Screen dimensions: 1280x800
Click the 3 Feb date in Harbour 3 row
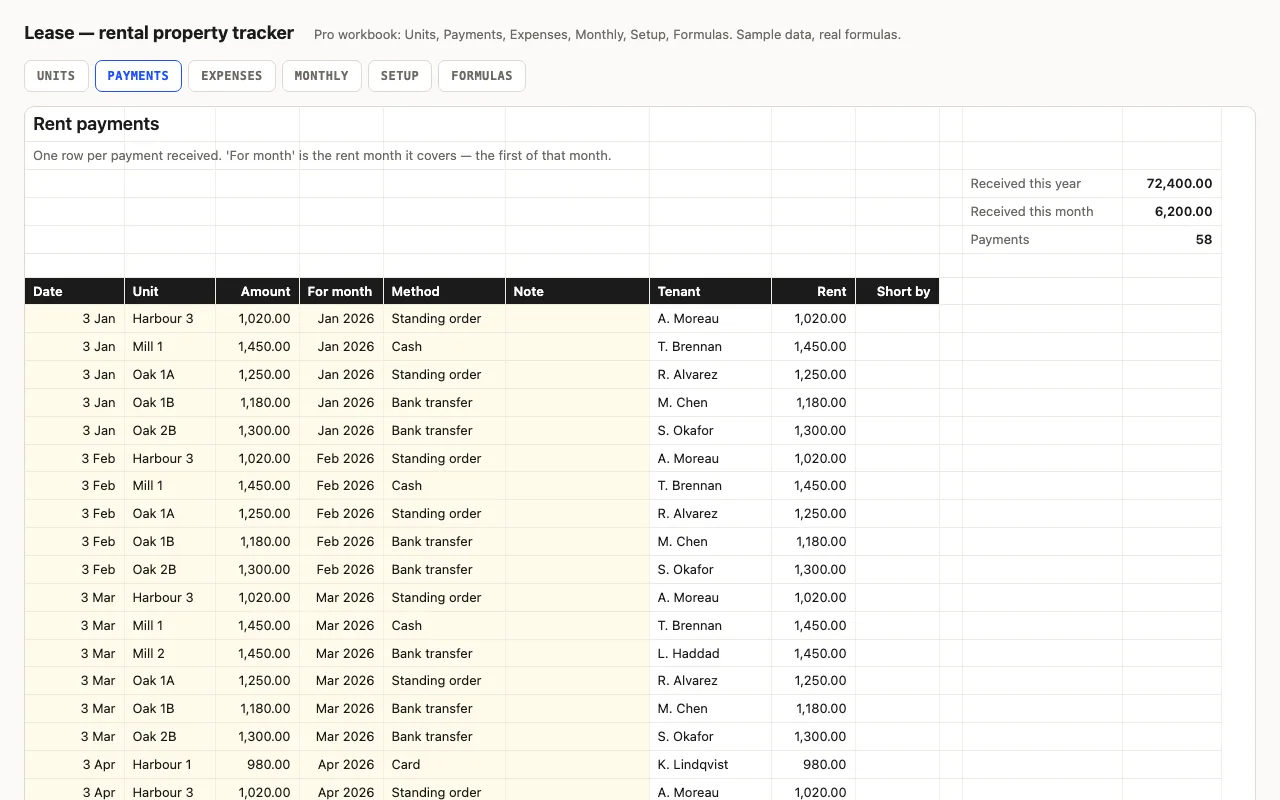click(75, 458)
